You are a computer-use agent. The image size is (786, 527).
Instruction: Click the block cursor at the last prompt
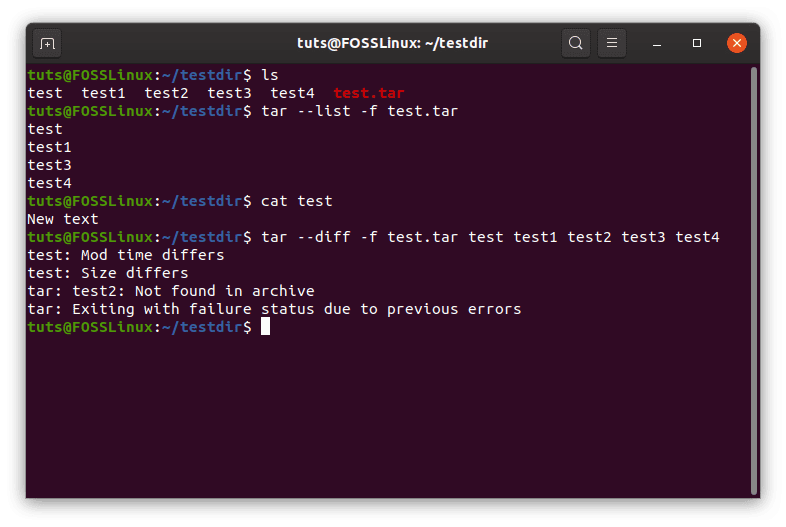[x=265, y=326]
